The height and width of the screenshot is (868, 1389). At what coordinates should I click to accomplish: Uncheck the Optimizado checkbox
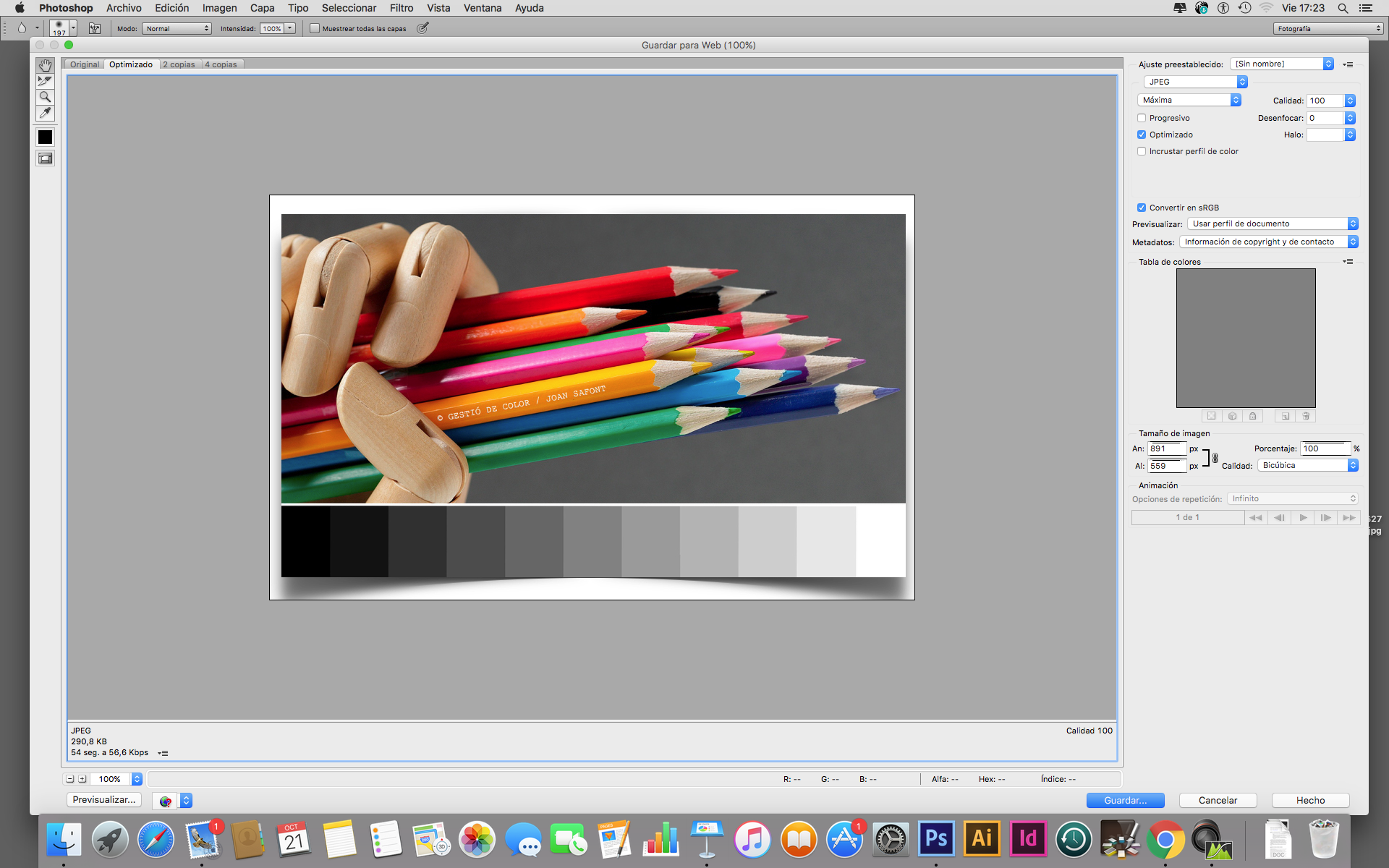pos(1142,135)
